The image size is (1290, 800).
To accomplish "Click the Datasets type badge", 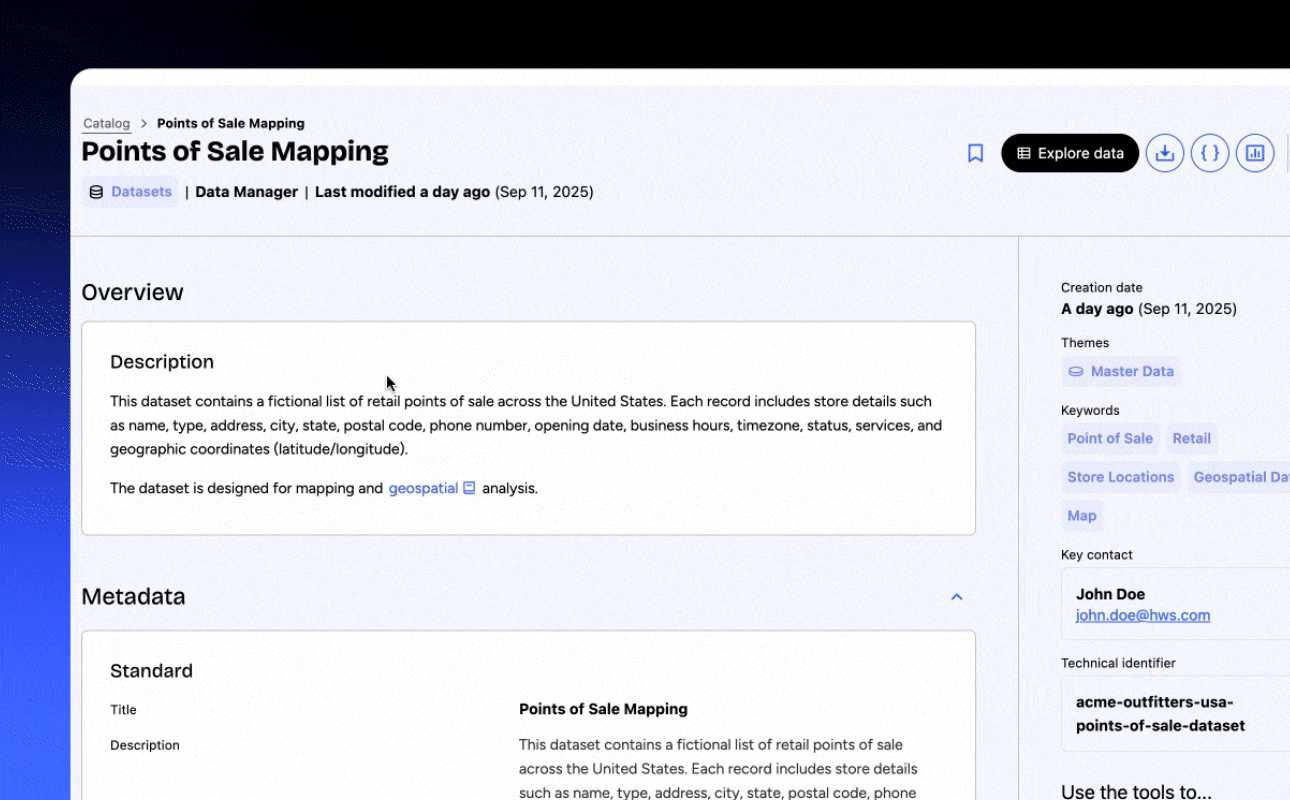I will (x=141, y=192).
